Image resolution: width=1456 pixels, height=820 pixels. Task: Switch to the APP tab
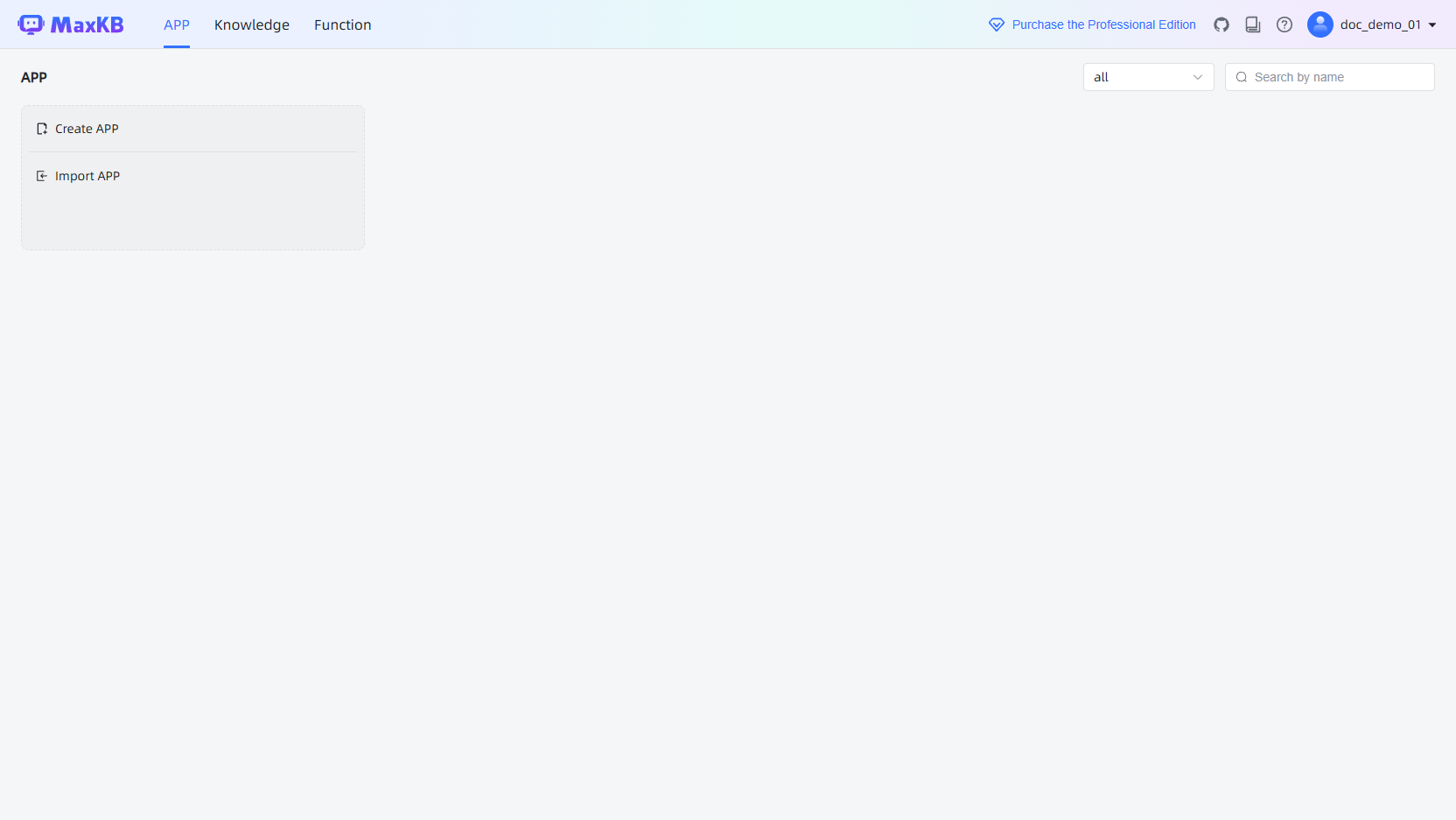[177, 25]
